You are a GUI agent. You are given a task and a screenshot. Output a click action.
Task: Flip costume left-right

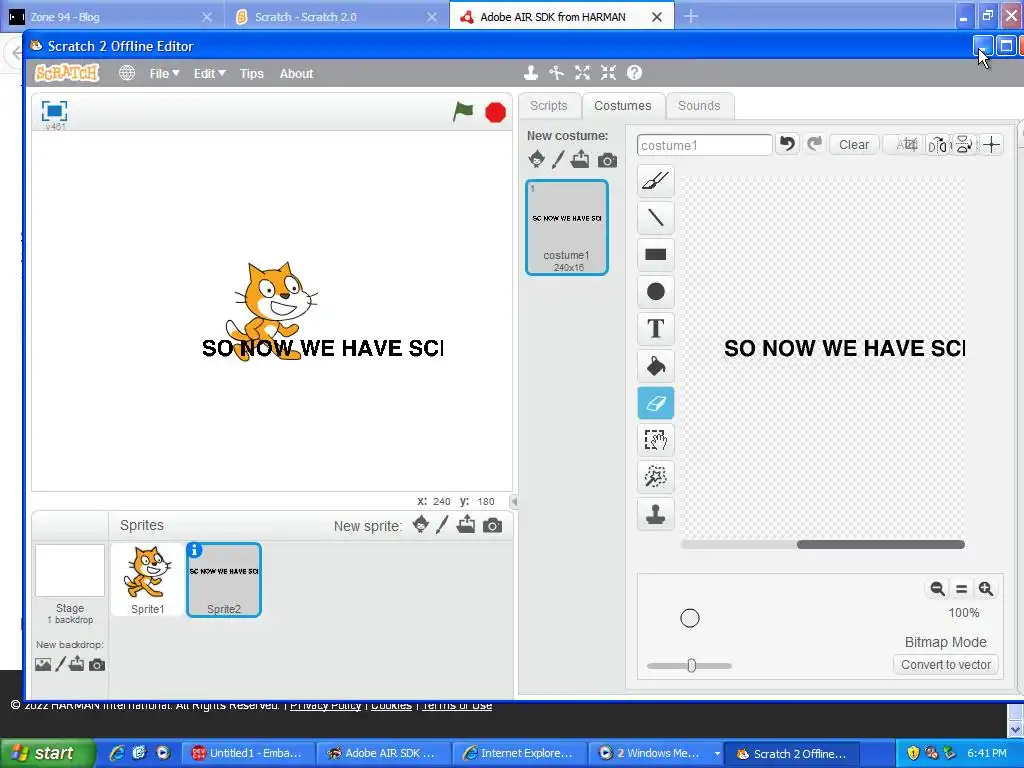tap(938, 145)
